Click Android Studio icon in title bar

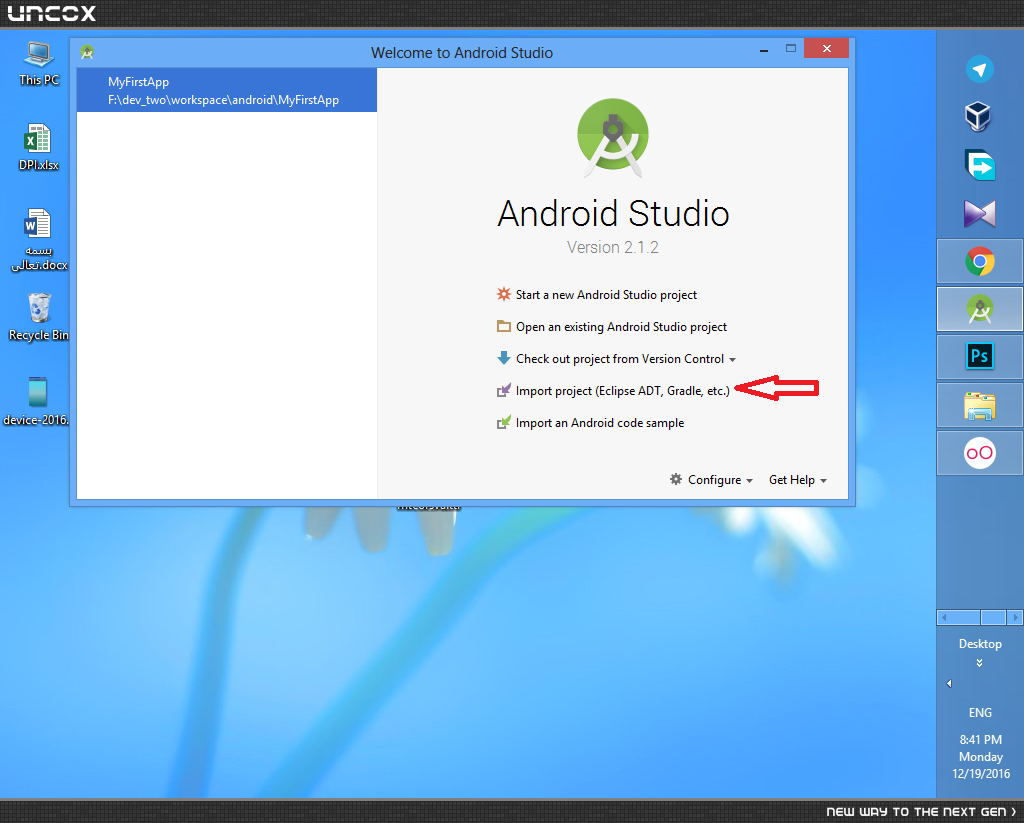(x=87, y=52)
